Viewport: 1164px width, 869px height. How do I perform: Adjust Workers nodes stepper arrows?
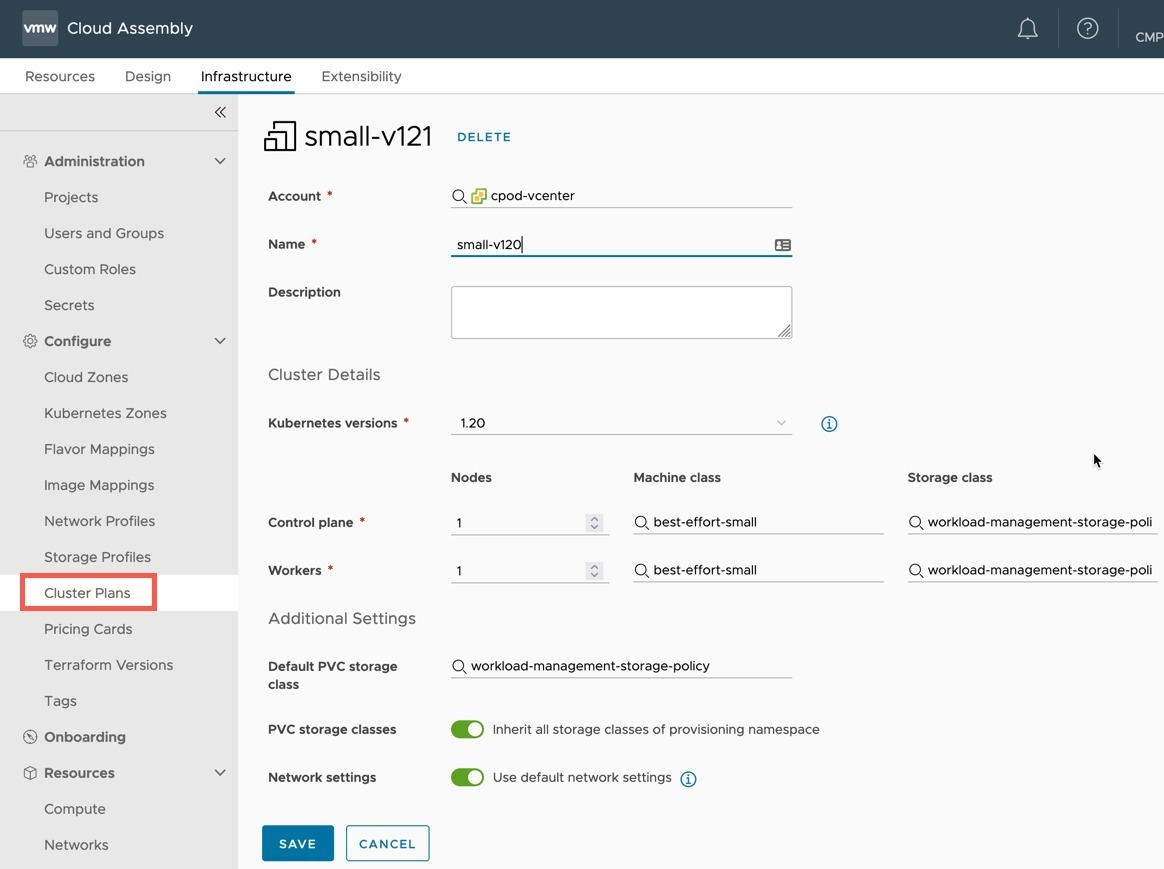point(594,571)
